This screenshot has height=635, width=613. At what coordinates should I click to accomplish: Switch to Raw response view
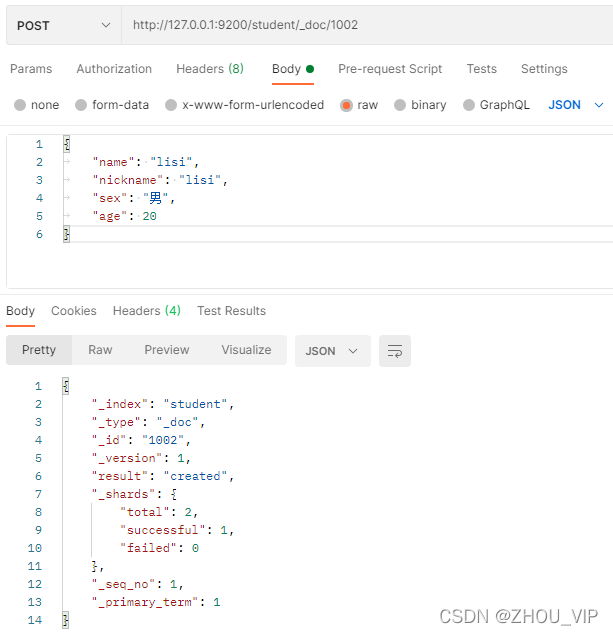pos(100,350)
